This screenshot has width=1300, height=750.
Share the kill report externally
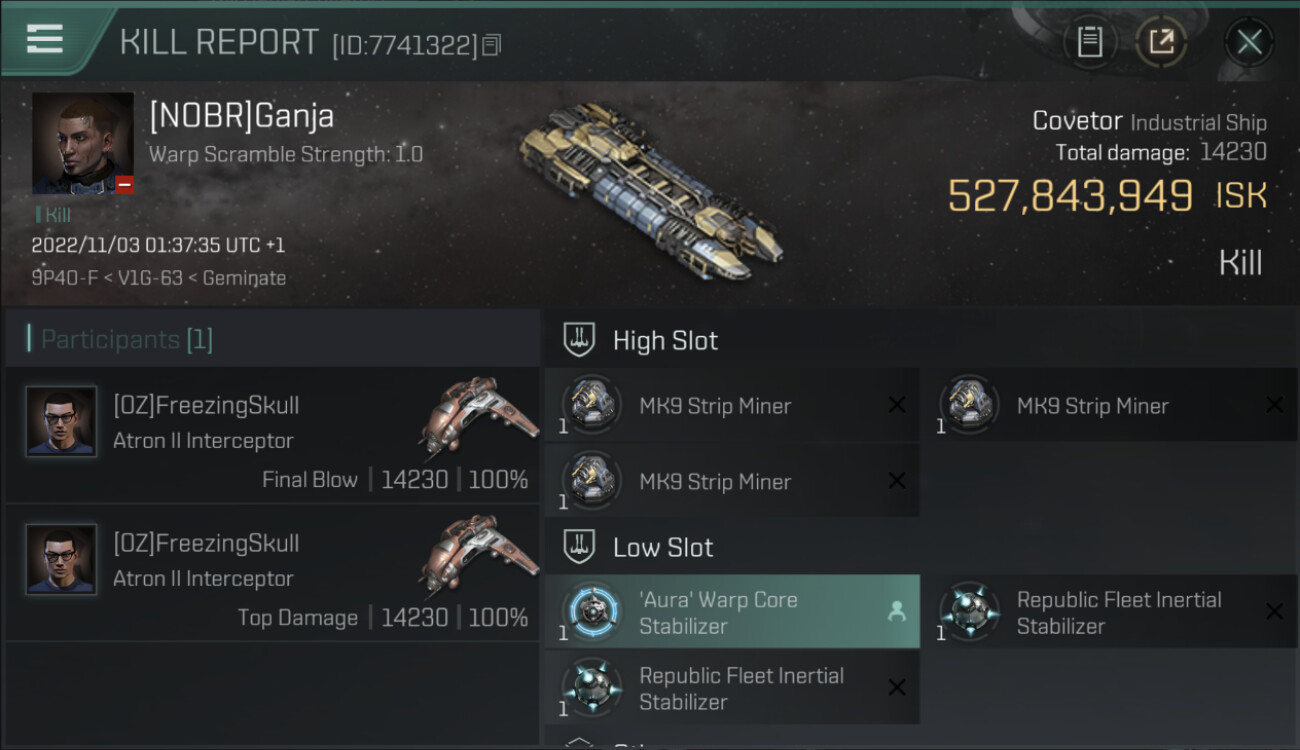coord(1161,42)
